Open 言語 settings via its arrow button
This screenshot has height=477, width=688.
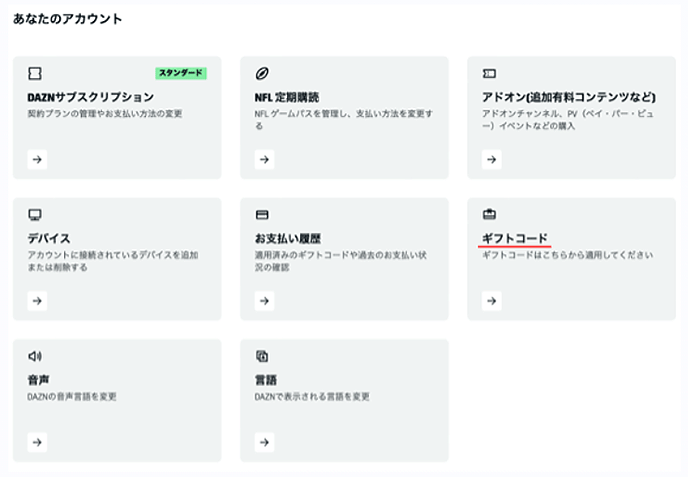265,442
